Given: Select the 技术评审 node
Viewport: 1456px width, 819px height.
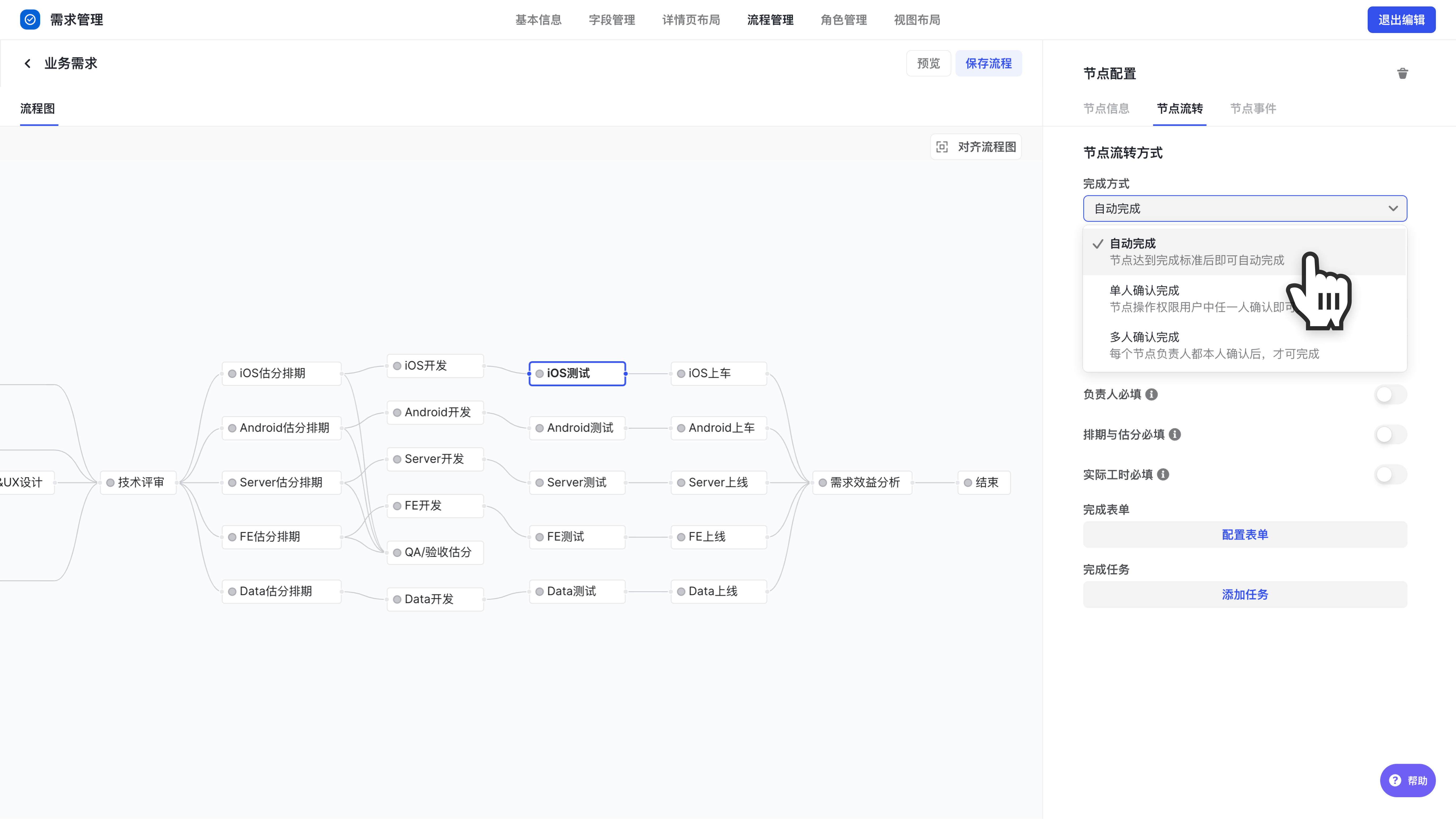Looking at the screenshot, I should click(x=138, y=483).
